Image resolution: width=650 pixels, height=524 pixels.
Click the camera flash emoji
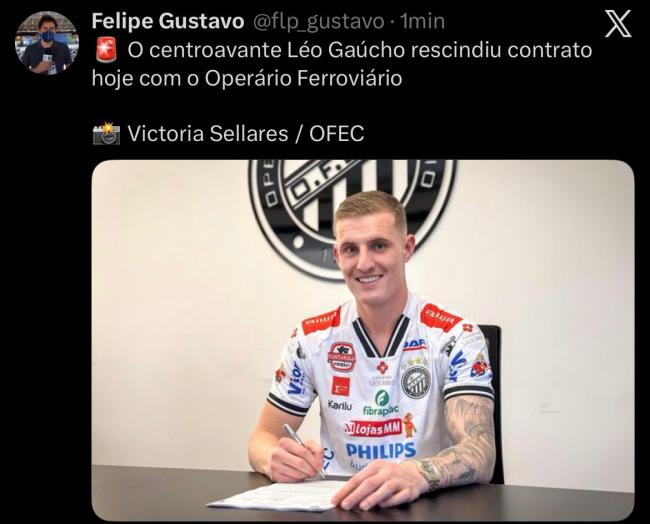(x=106, y=133)
